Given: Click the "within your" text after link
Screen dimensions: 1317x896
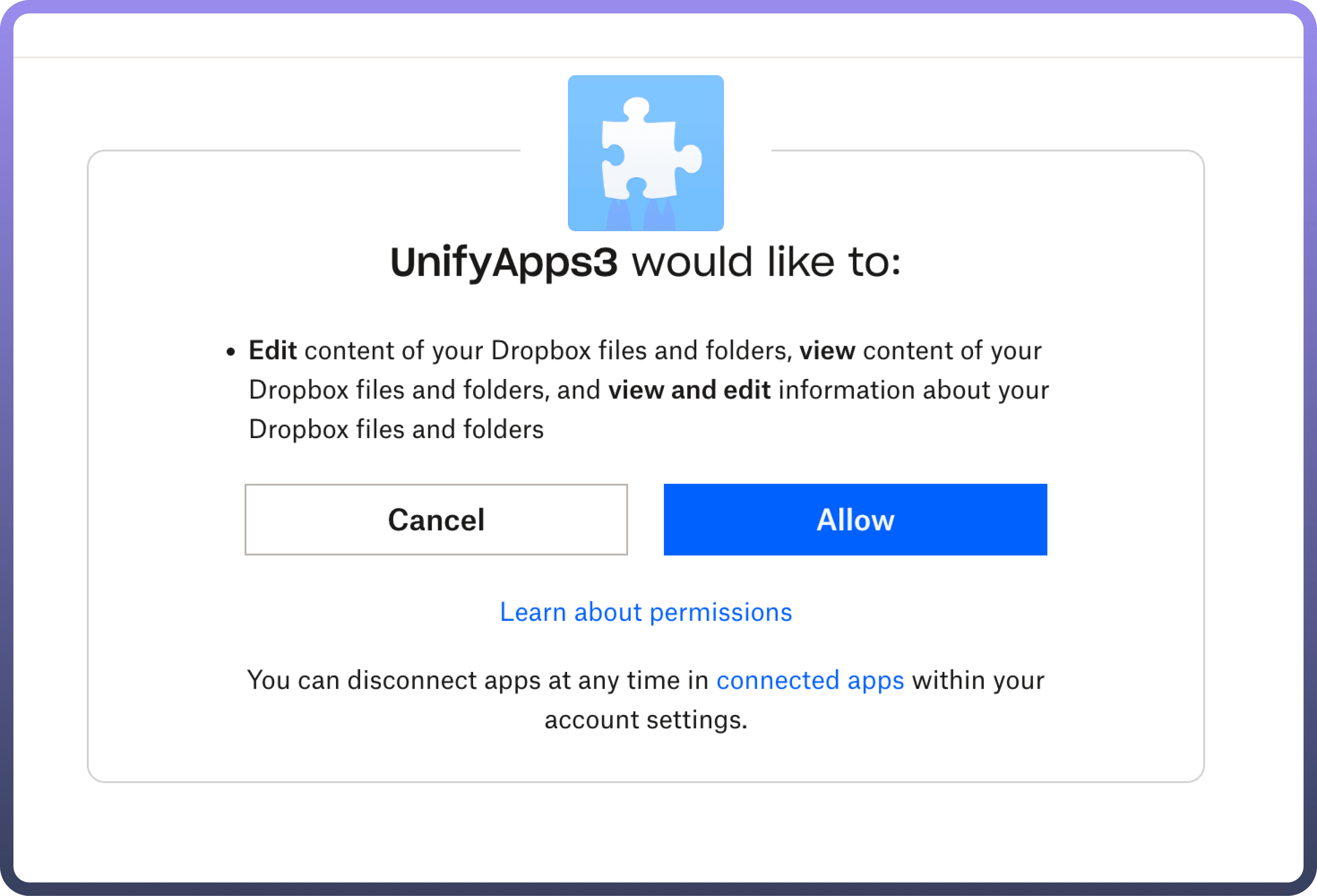Looking at the screenshot, I should click(978, 680).
